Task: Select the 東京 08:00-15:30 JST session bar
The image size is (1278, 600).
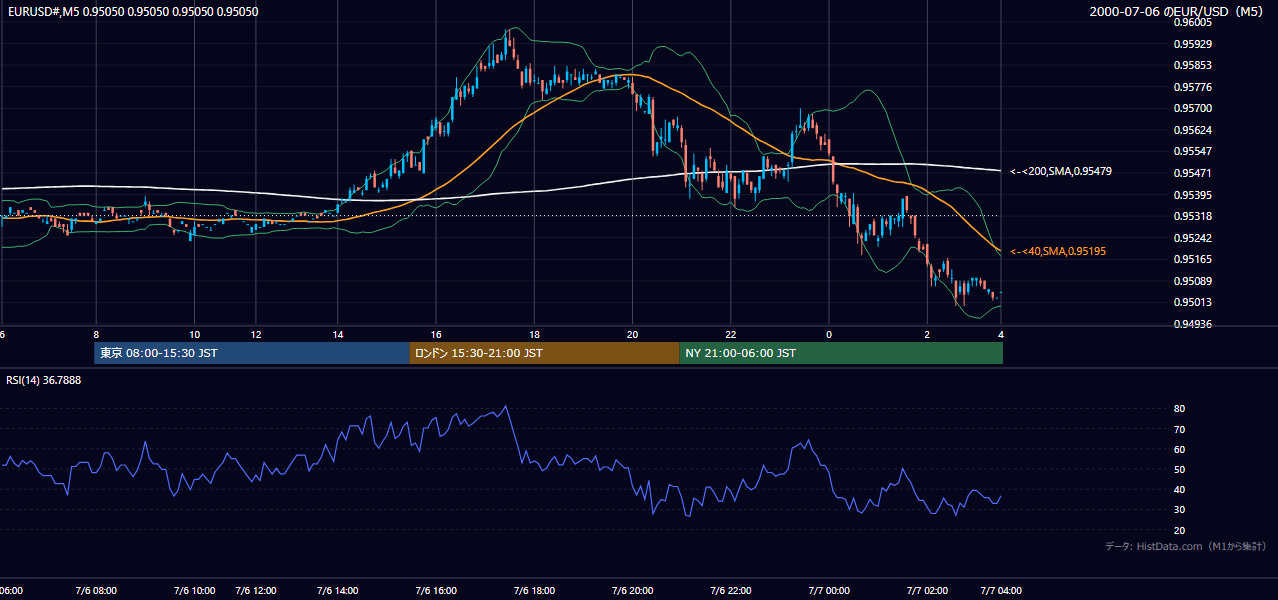Action: point(252,353)
